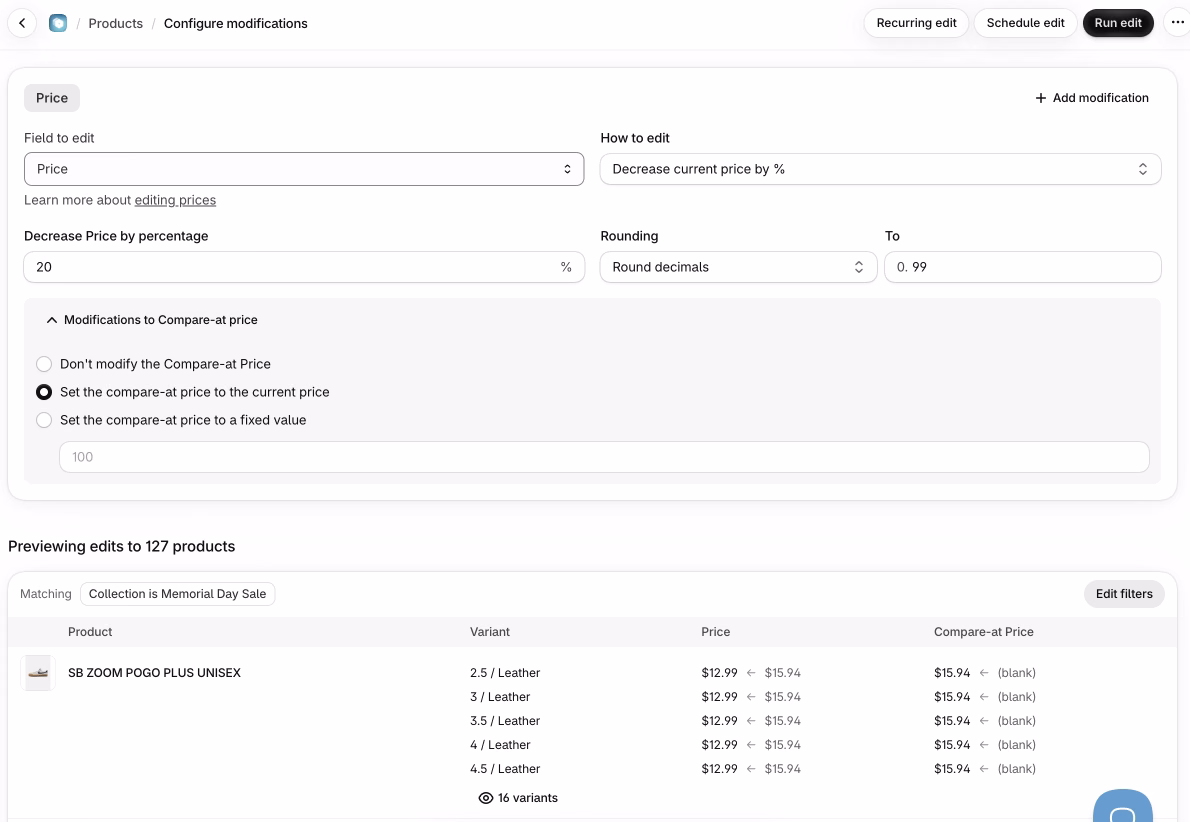Viewport: 1190px width, 822px height.
Task: Click 16 variants text
Action: [x=527, y=798]
